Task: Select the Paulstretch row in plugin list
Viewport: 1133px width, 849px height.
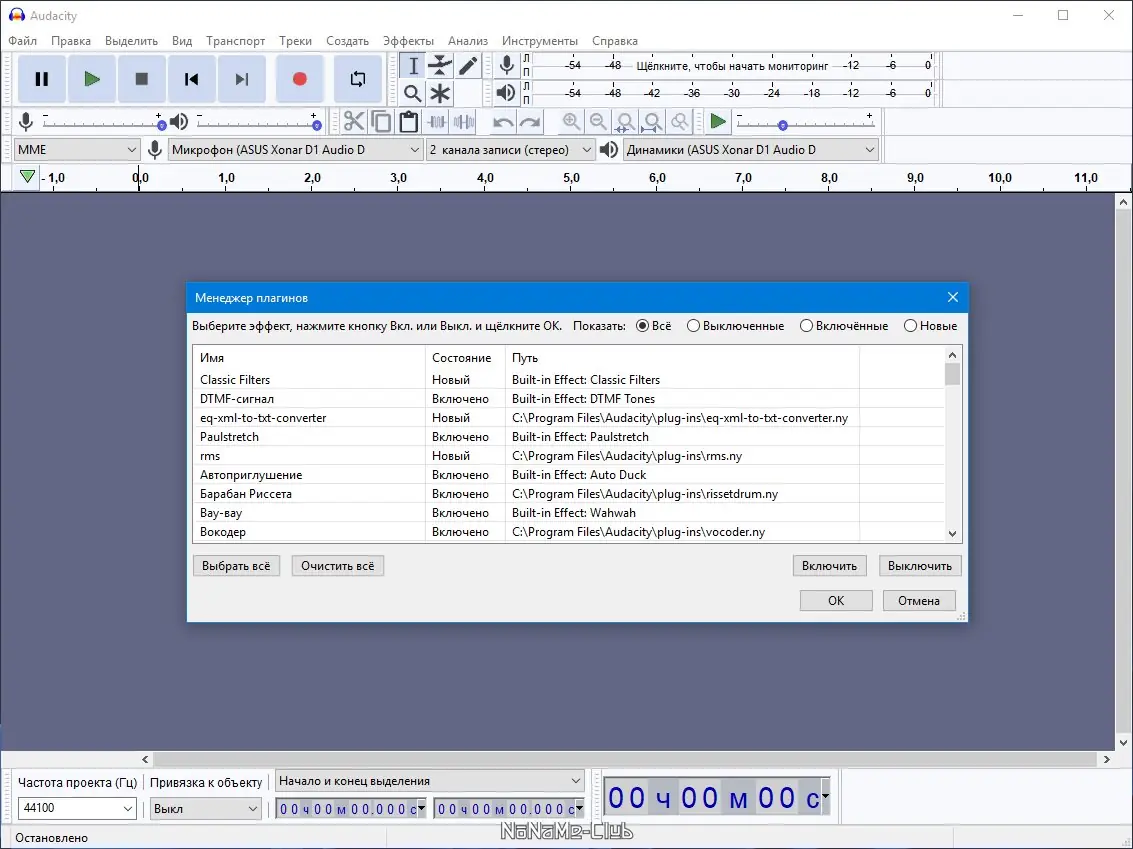Action: [229, 437]
